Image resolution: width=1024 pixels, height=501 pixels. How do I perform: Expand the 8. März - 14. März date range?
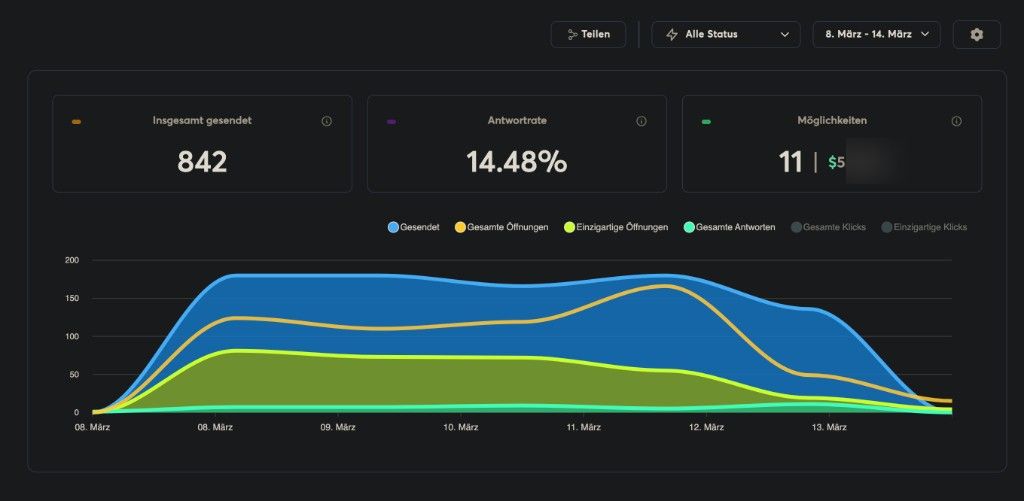[x=876, y=34]
